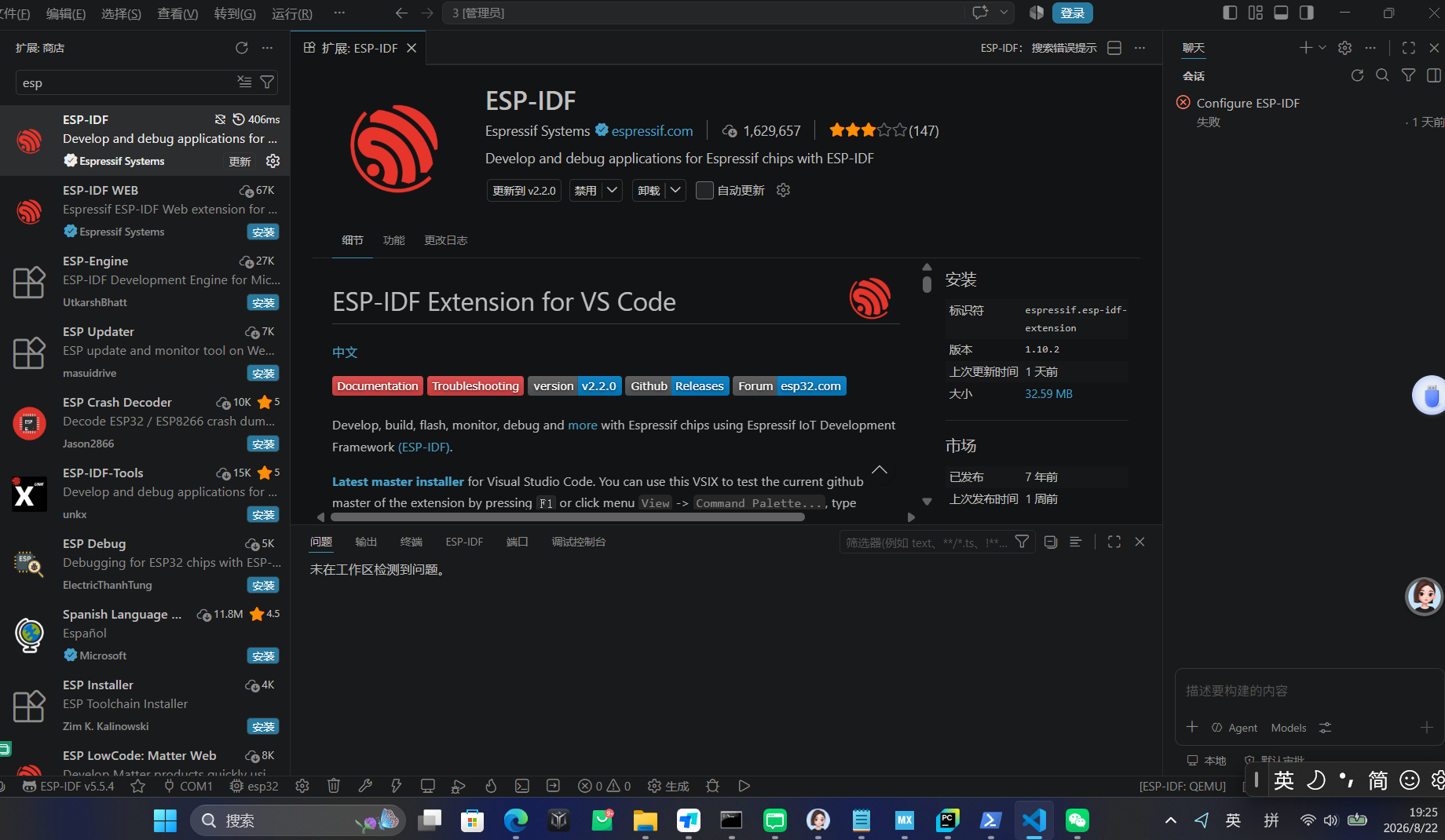Enable the auto update checkbox
This screenshot has width=1445, height=840.
[x=704, y=190]
